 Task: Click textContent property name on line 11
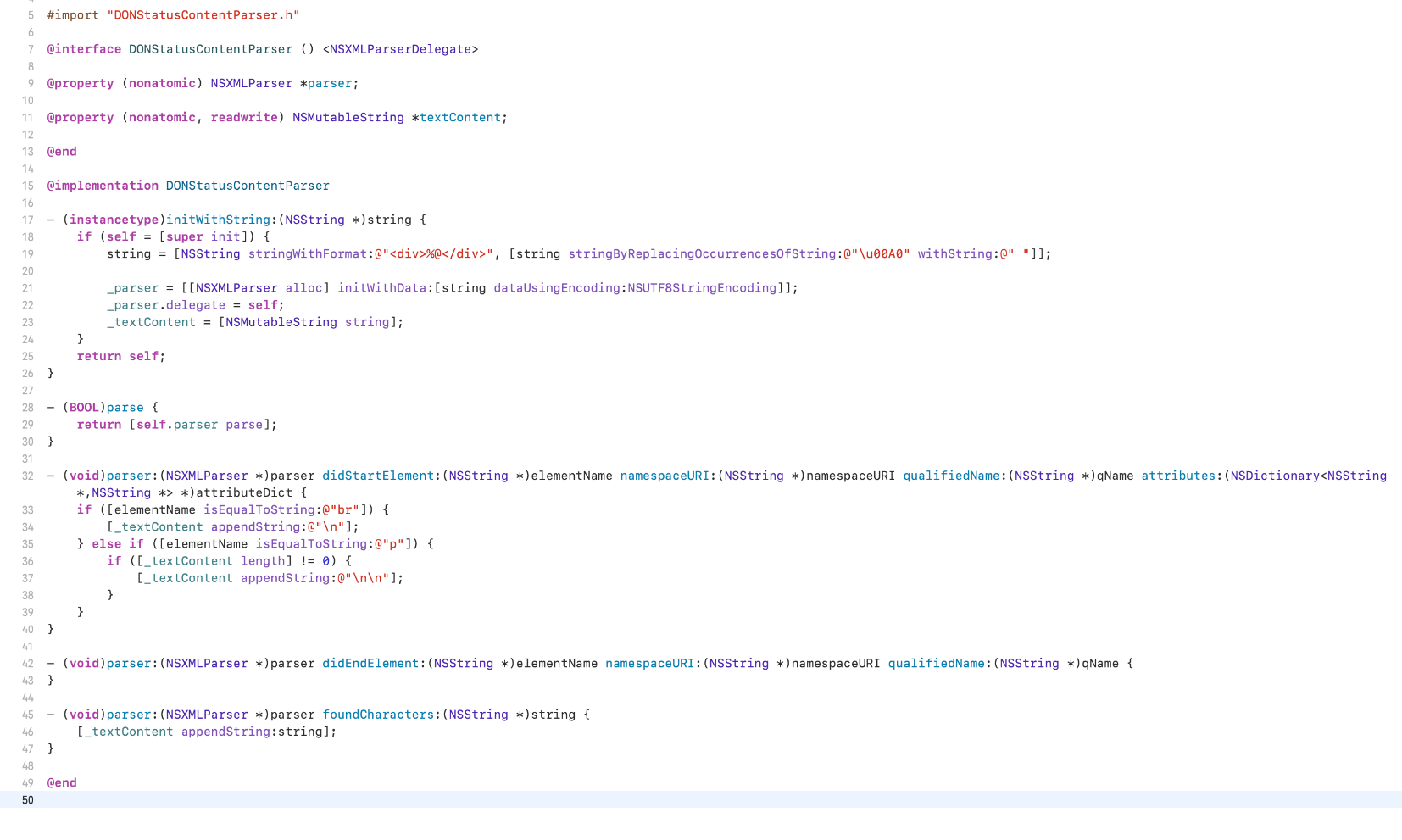coord(459,118)
